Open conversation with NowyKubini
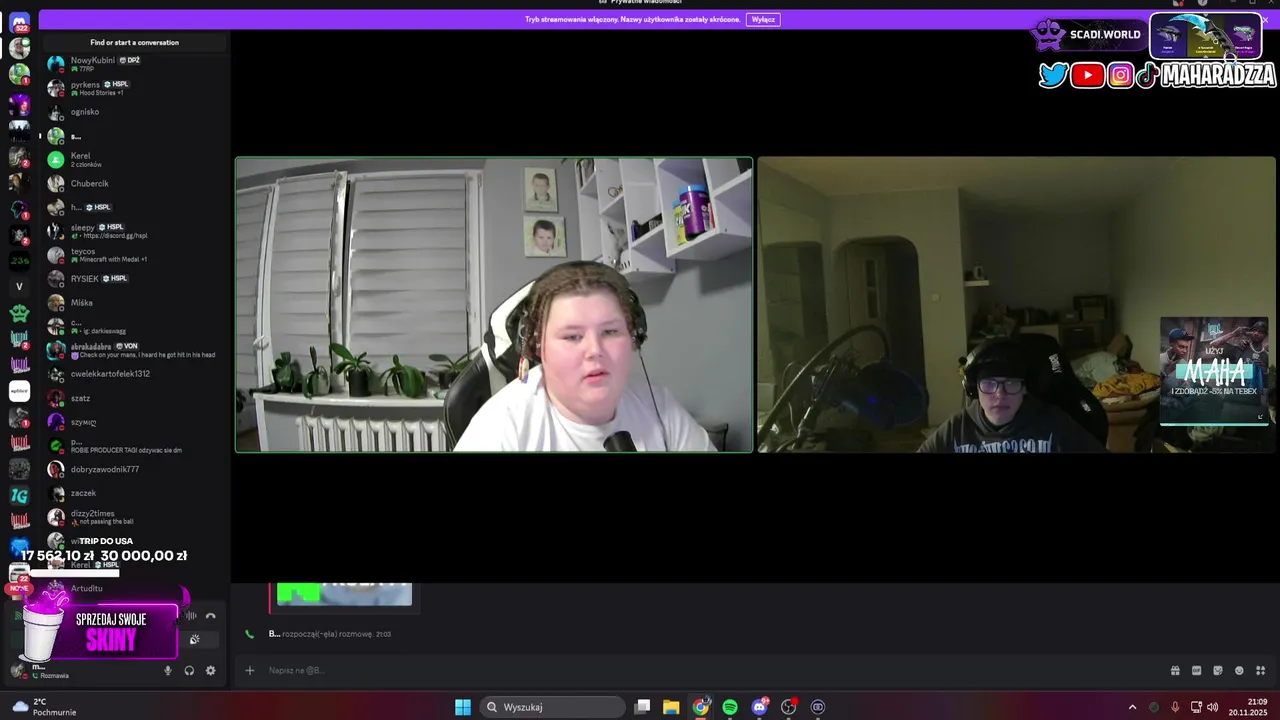Screen dimensions: 1280x720 [134, 64]
